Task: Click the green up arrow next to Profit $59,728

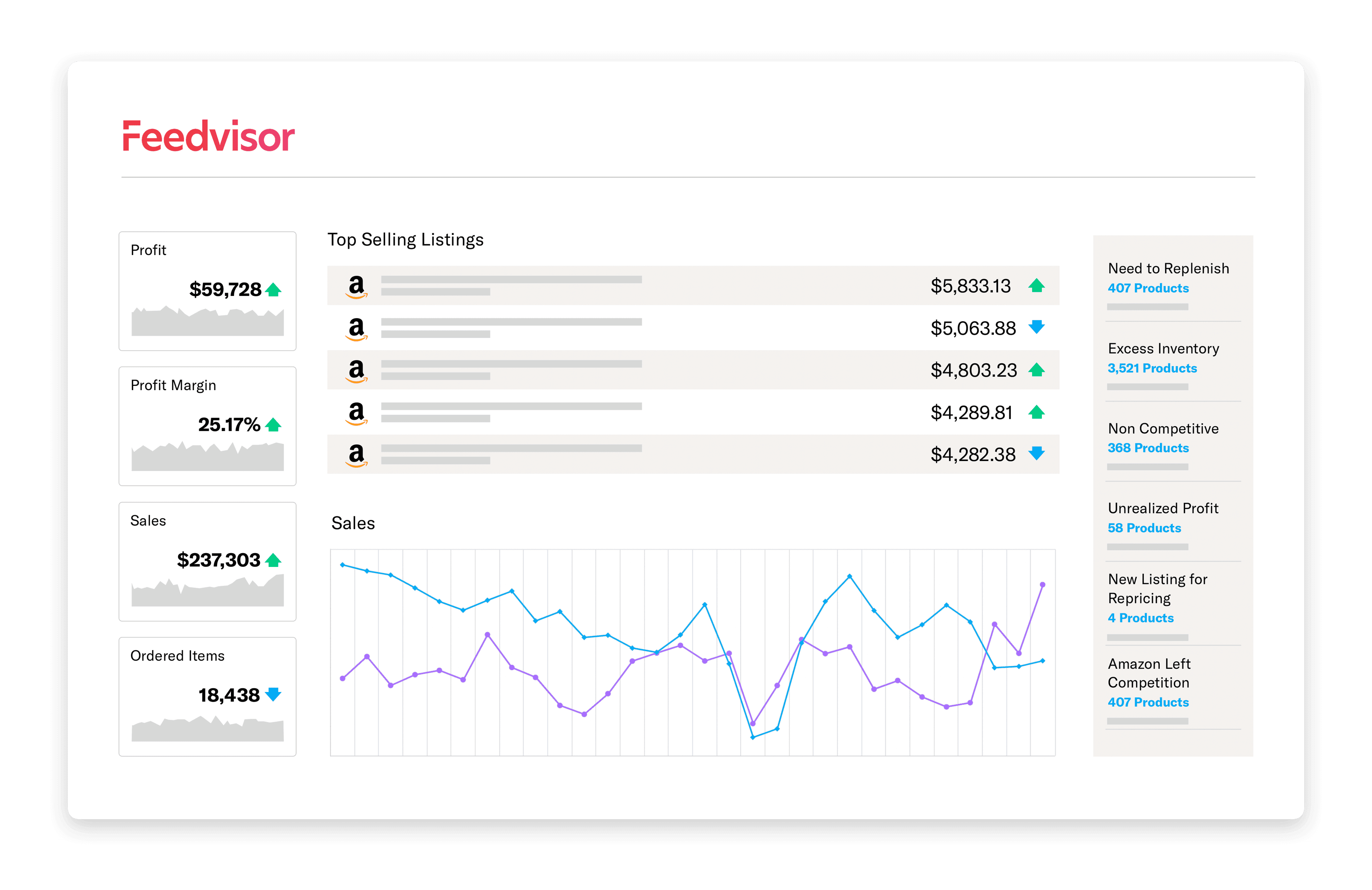Action: tap(273, 289)
